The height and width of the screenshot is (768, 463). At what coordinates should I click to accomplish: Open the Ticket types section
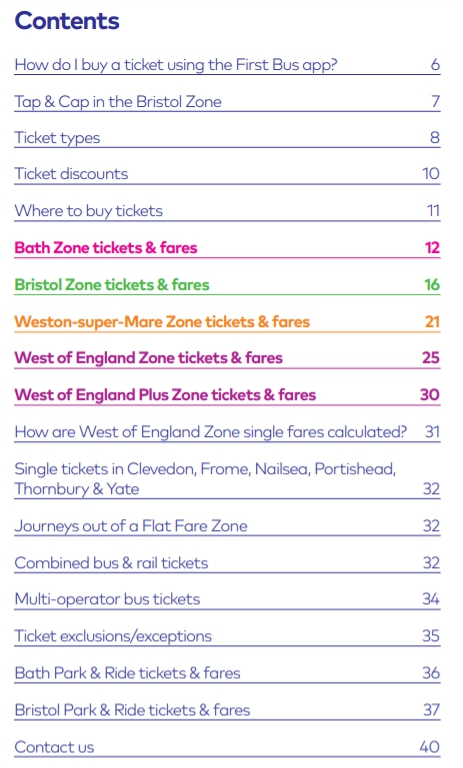[x=227, y=138]
